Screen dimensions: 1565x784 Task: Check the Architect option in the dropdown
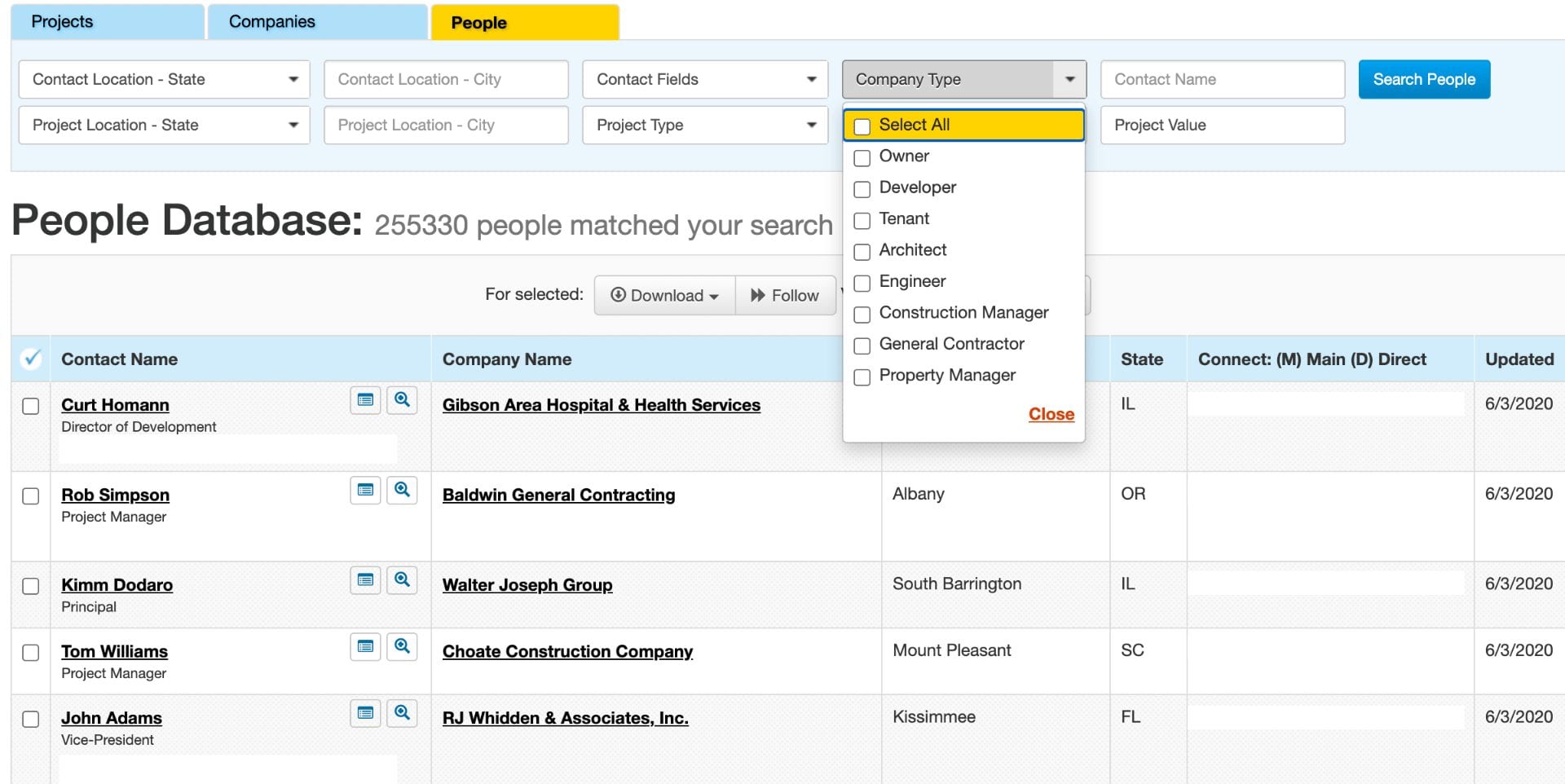(x=862, y=252)
